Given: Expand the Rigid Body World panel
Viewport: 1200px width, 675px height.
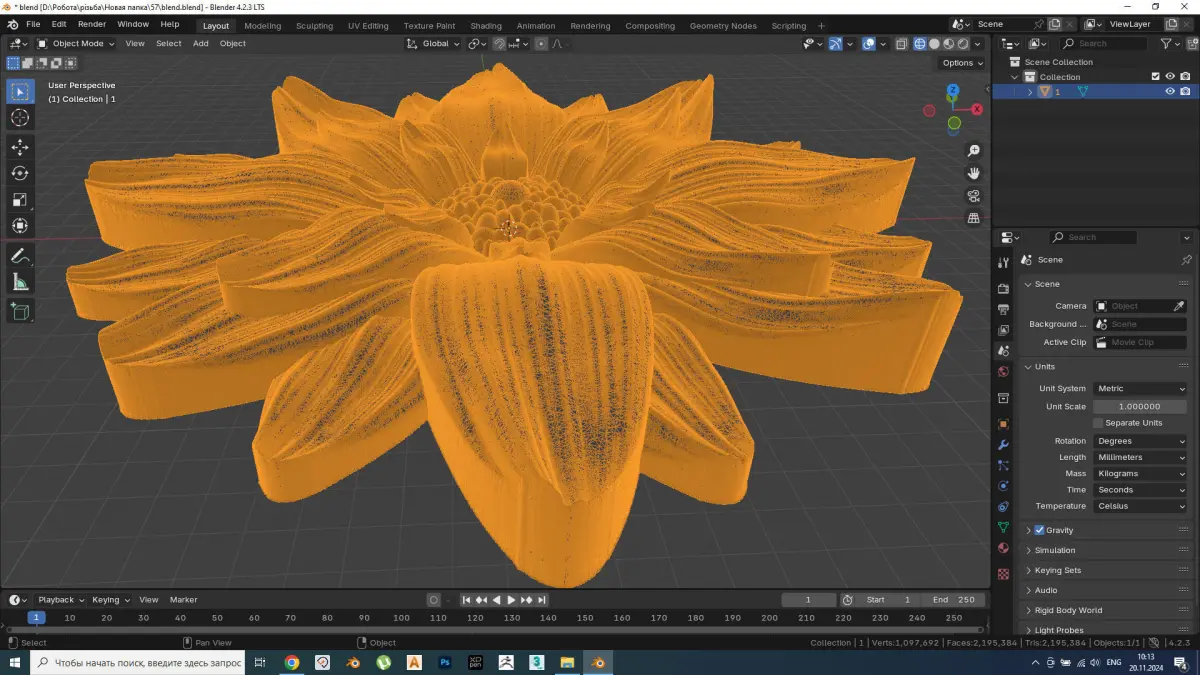Looking at the screenshot, I should click(1068, 610).
